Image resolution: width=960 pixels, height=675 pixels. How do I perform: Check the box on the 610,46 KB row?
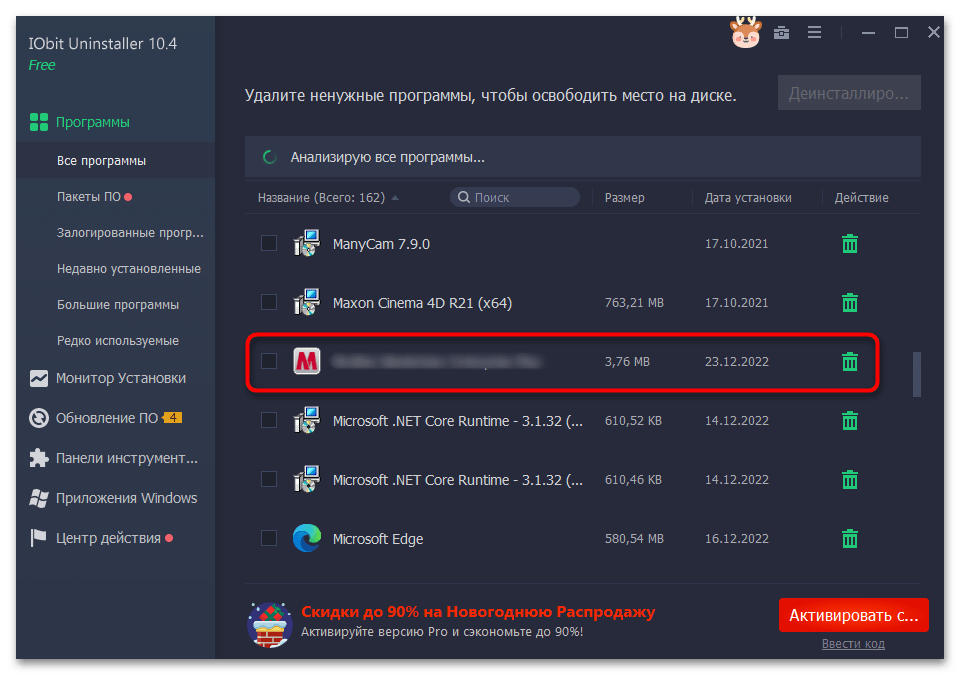point(269,479)
